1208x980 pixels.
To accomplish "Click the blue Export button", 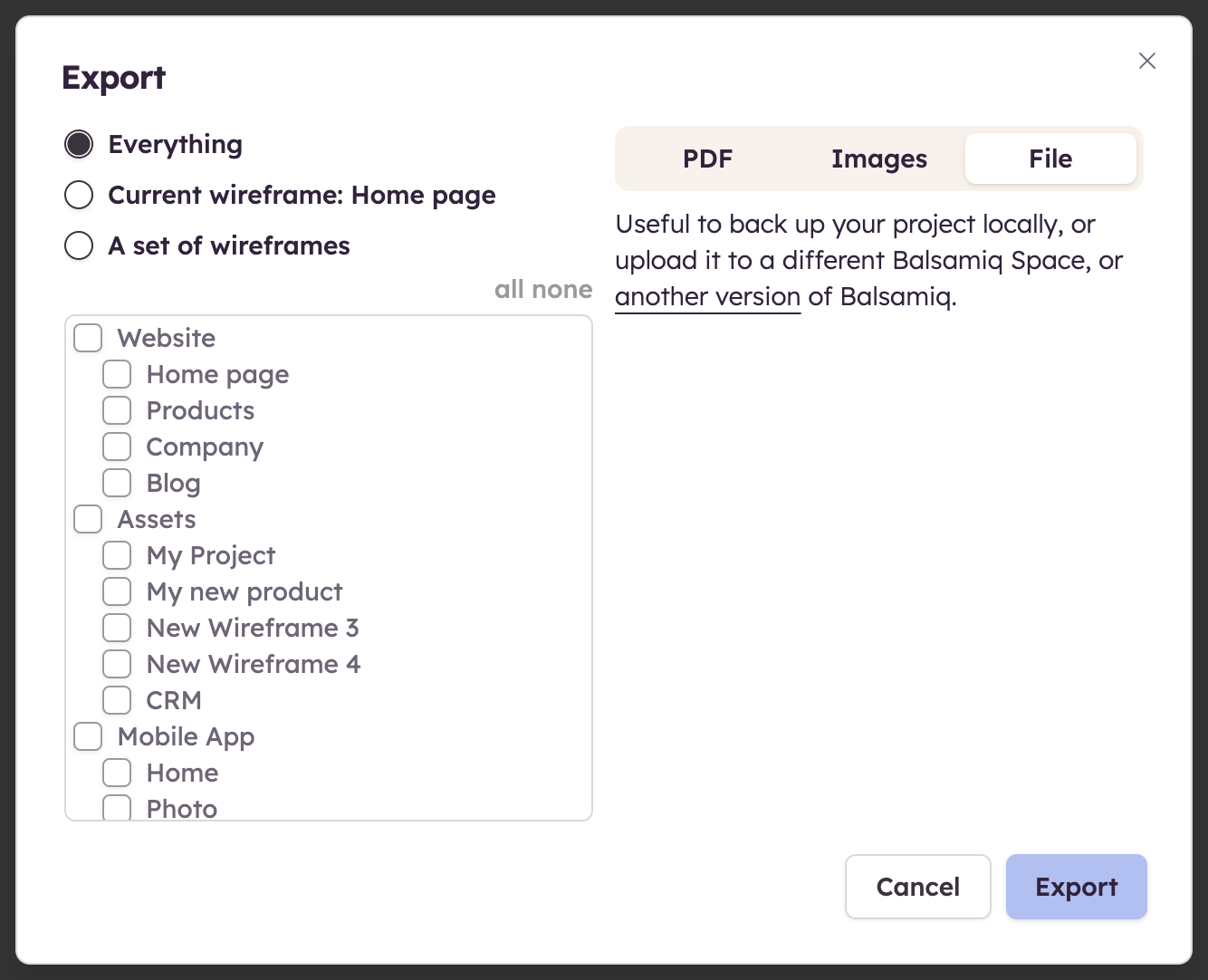I will (1076, 887).
